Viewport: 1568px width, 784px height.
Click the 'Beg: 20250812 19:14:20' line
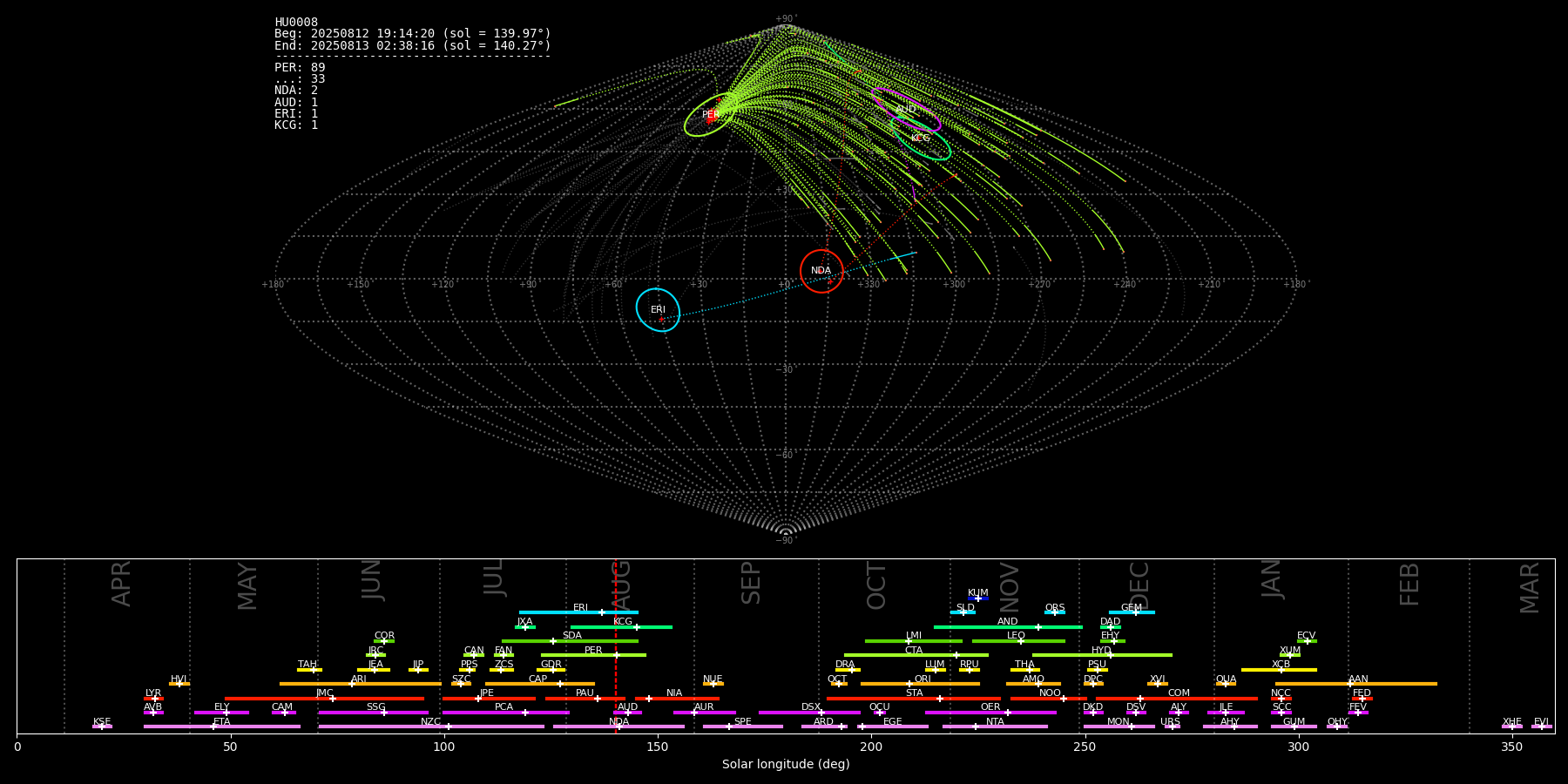(413, 34)
